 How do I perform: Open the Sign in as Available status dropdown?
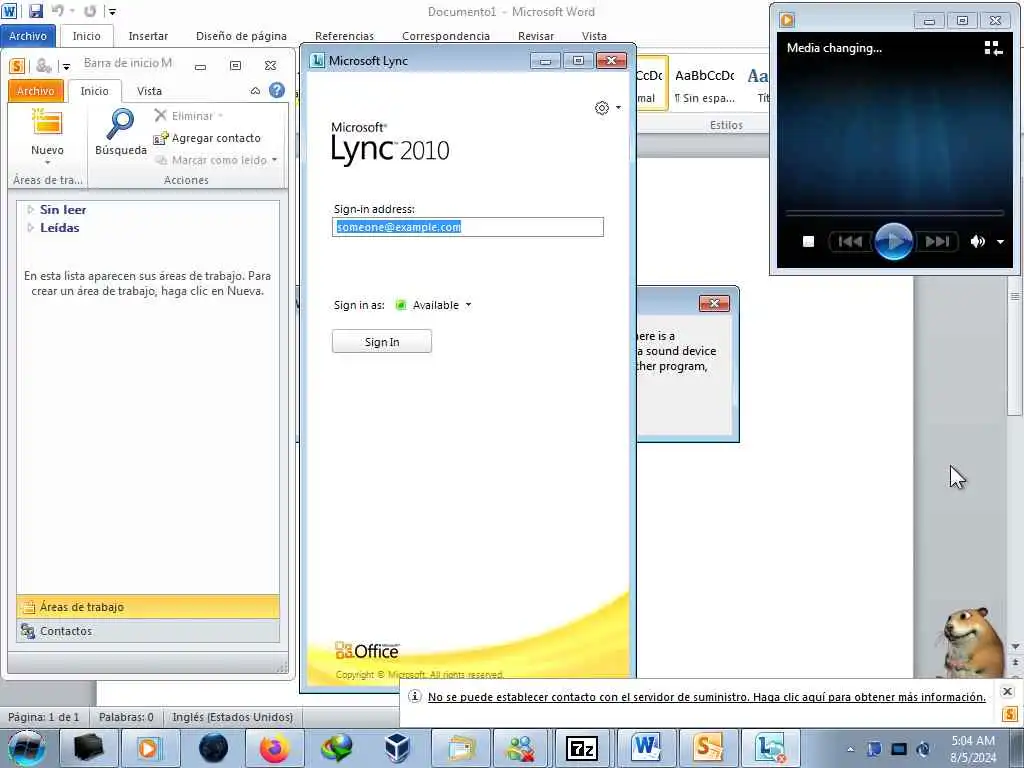coord(434,305)
